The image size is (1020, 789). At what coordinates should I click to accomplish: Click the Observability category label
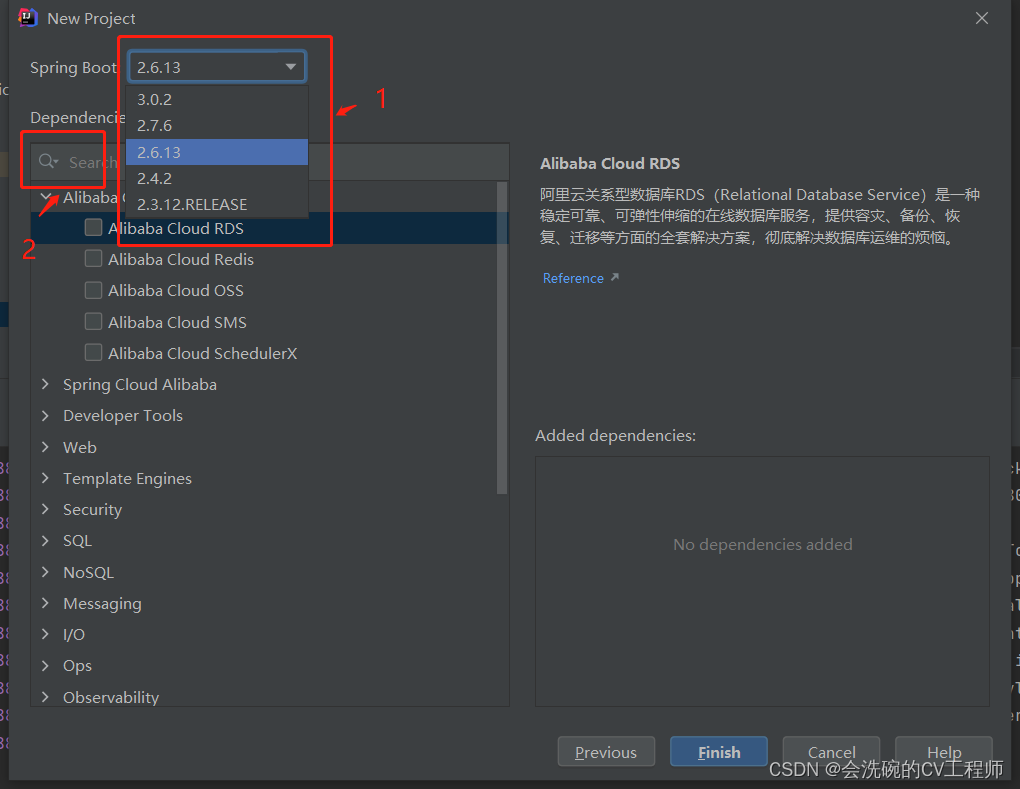[111, 697]
